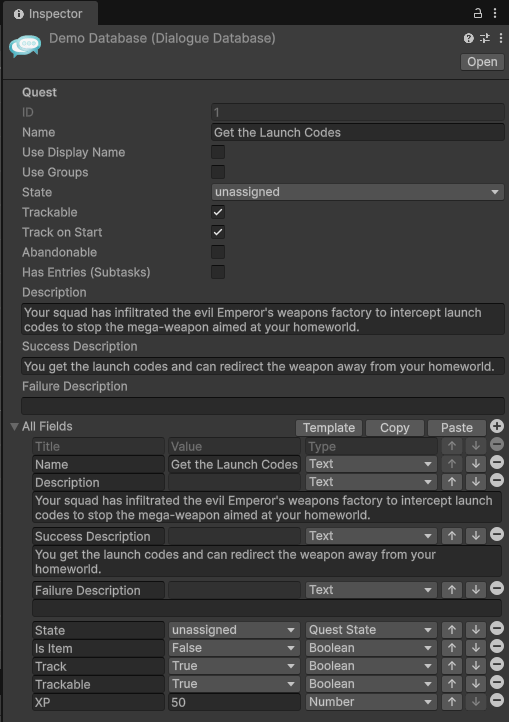509x722 pixels.
Task: Lock the Inspector with the padlock icon
Action: point(478,13)
